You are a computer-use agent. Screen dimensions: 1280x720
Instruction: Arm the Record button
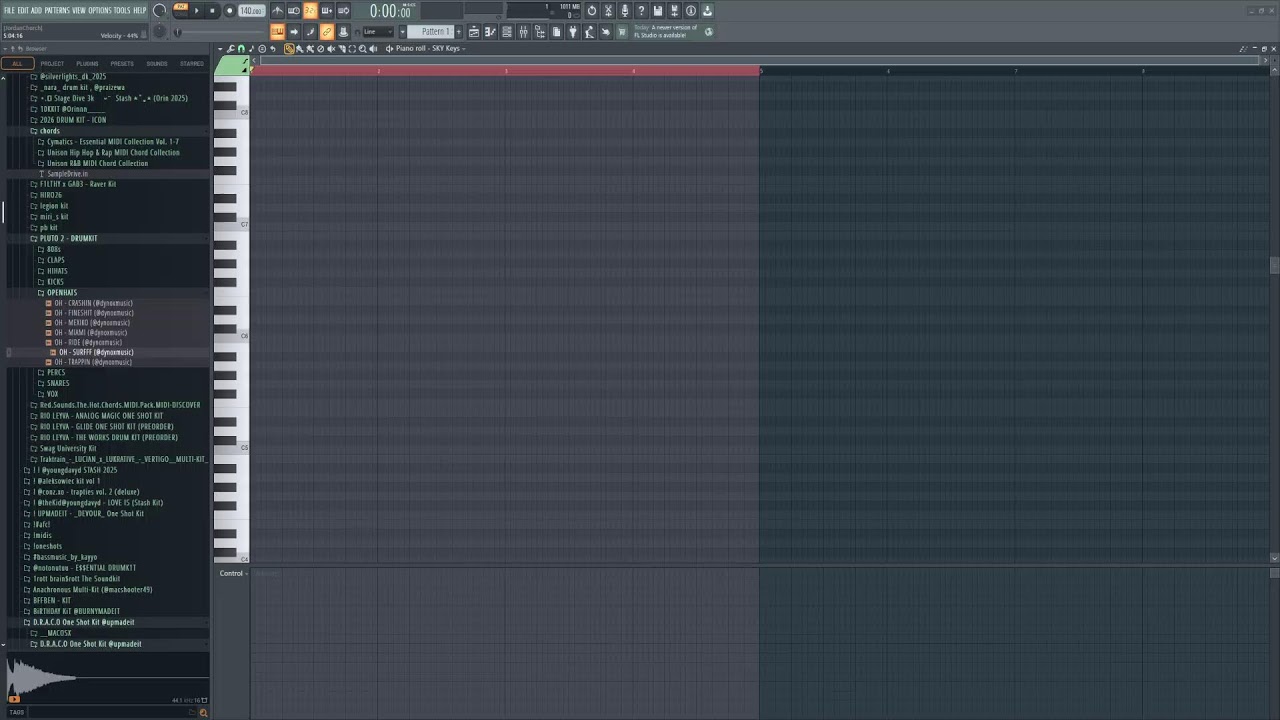229,11
